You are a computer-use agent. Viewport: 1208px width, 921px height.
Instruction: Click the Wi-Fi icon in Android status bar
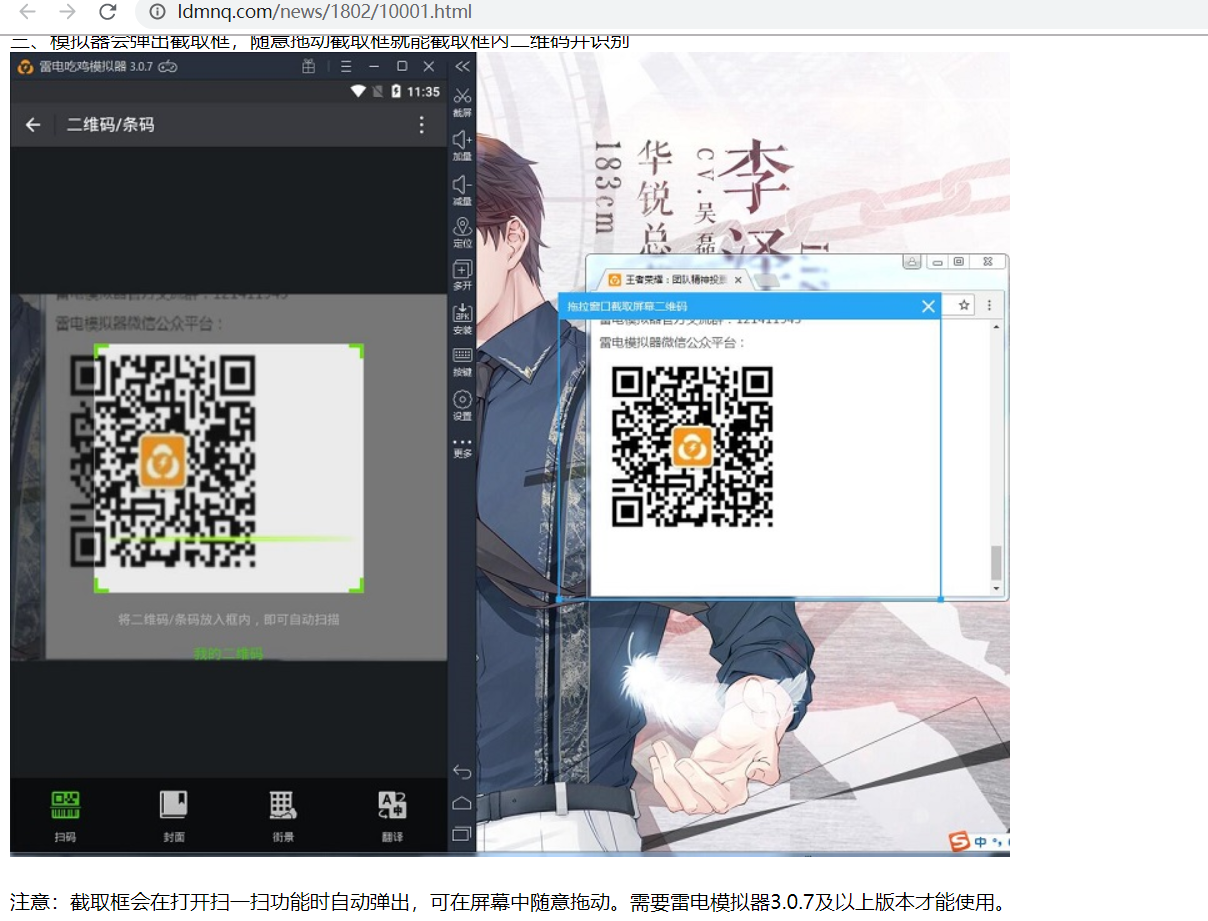[x=358, y=91]
